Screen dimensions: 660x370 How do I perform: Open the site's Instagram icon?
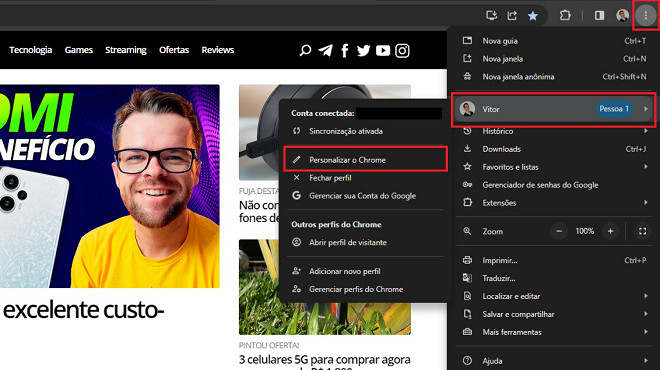[402, 51]
